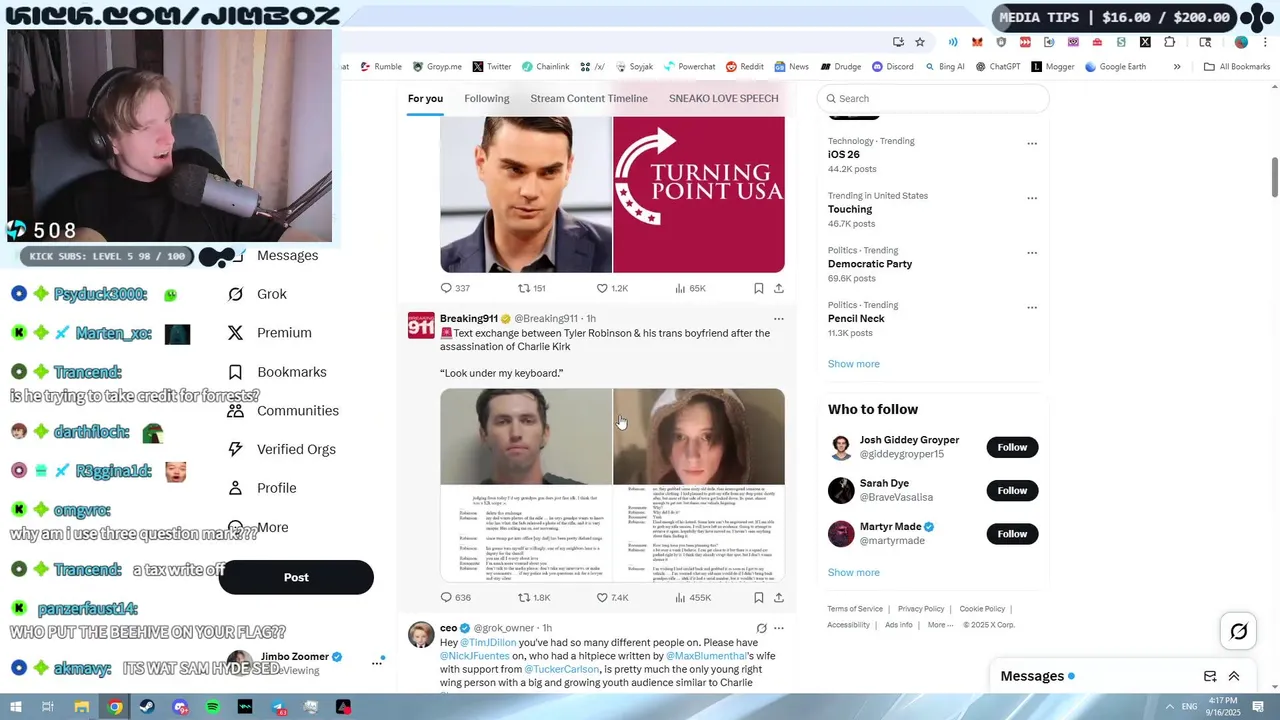
Task: Show more trending topics
Action: pos(854,364)
